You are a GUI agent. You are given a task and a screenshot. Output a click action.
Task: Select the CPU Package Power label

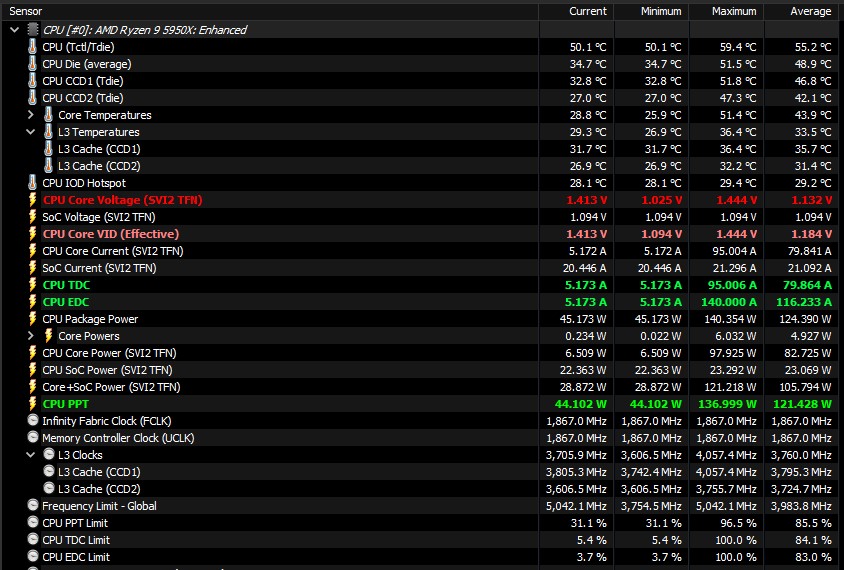tap(90, 319)
